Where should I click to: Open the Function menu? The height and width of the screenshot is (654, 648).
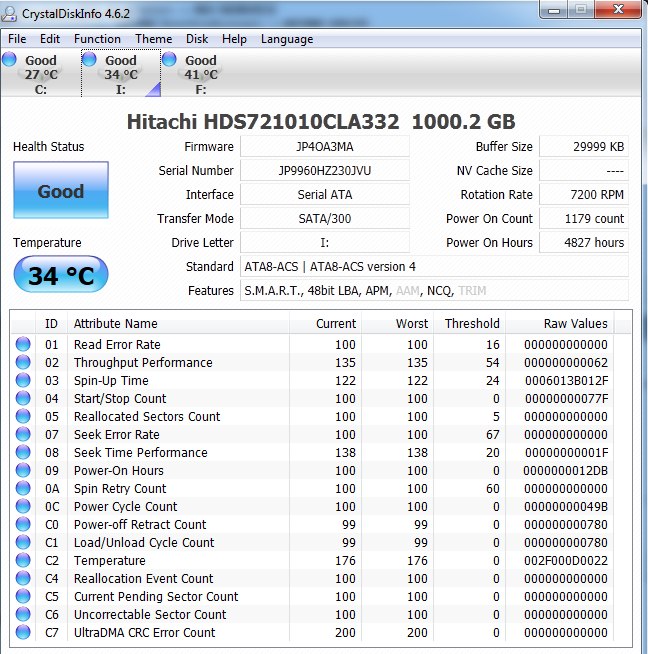tap(97, 39)
